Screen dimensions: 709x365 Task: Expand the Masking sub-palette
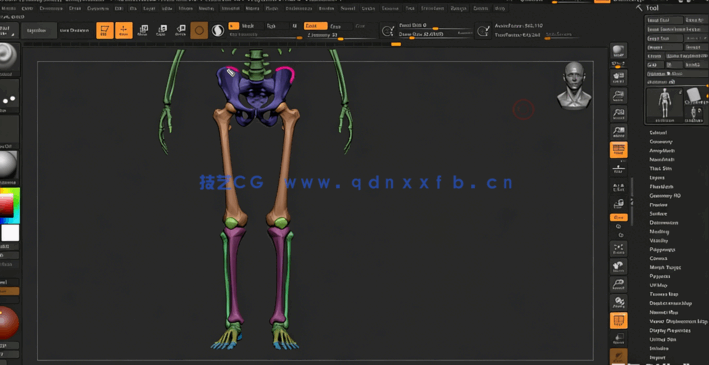pos(659,232)
